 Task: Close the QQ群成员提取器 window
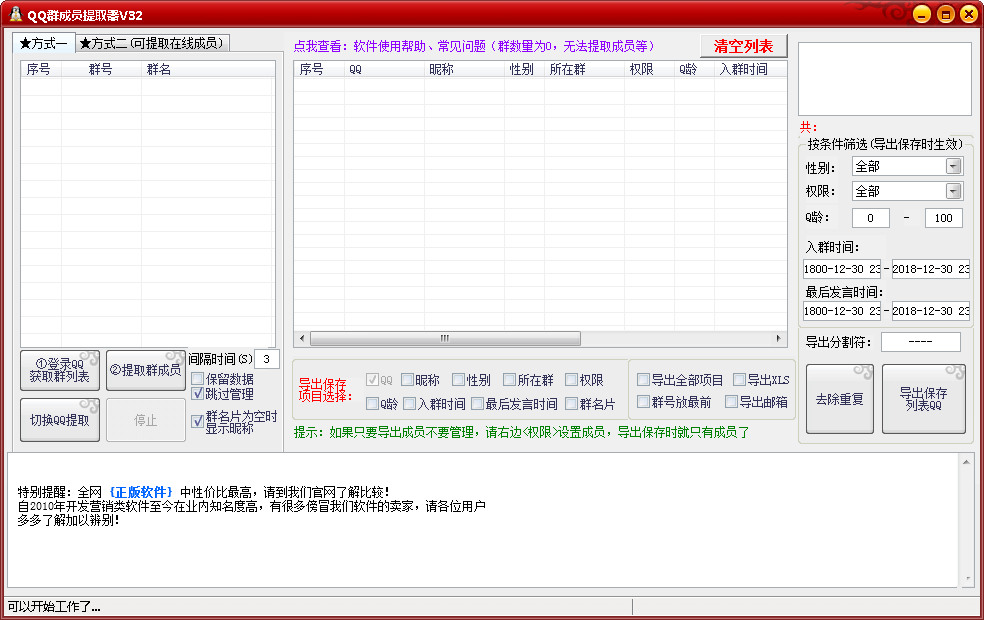click(x=969, y=14)
